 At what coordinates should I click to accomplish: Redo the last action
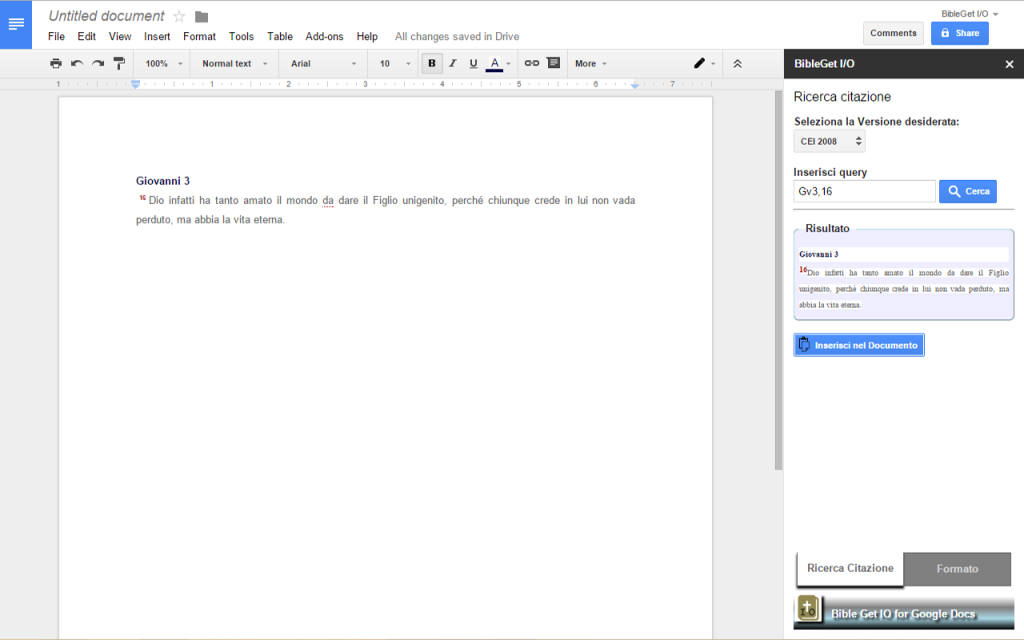(98, 63)
